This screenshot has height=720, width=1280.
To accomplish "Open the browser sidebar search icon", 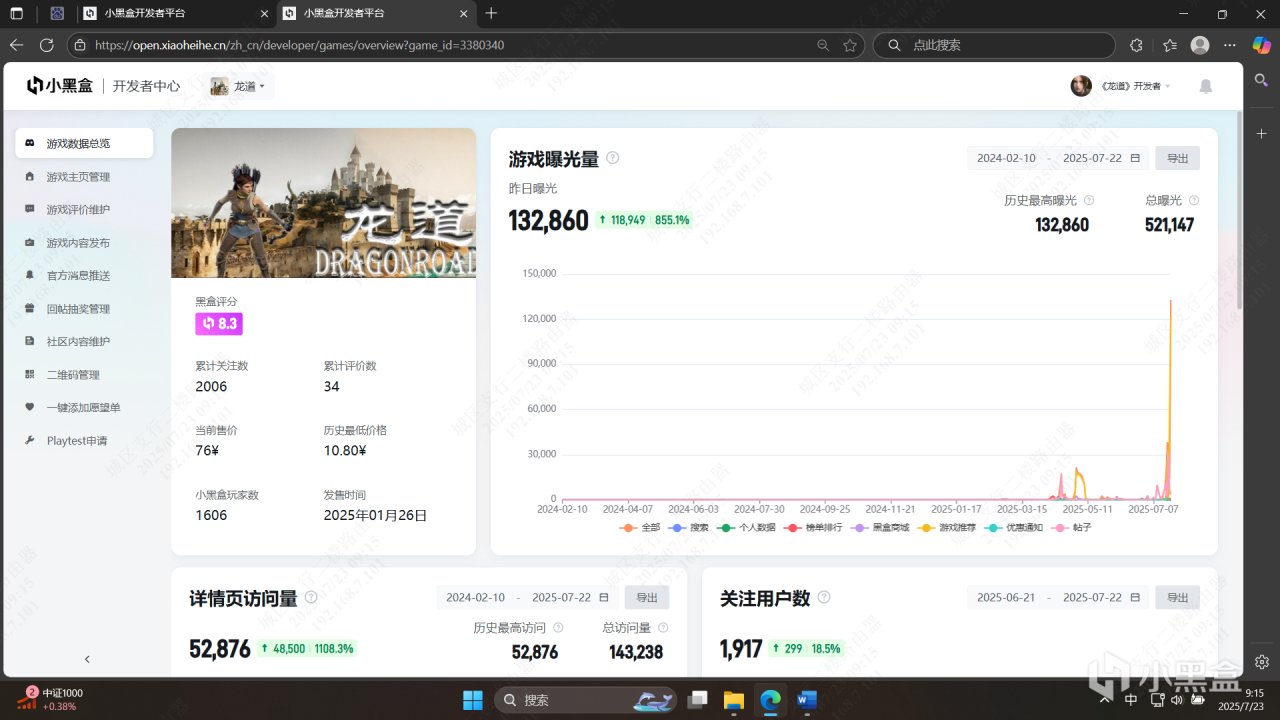I will point(1262,80).
